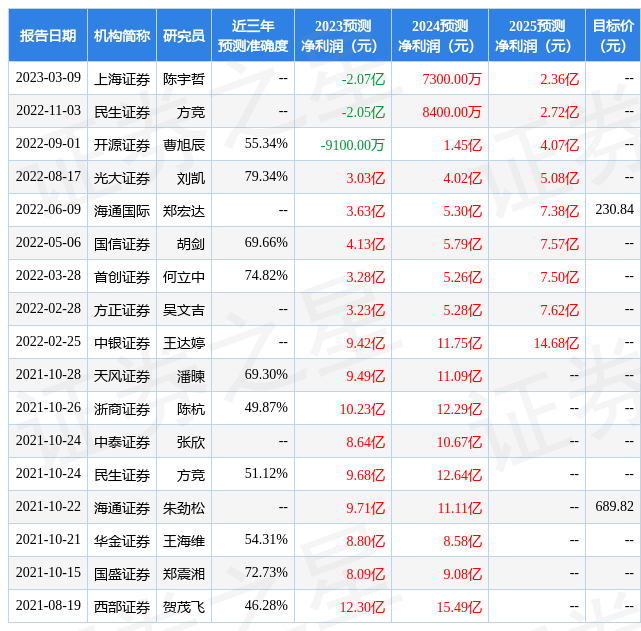
Task: Click the 报告日期 column header
Action: point(48,36)
